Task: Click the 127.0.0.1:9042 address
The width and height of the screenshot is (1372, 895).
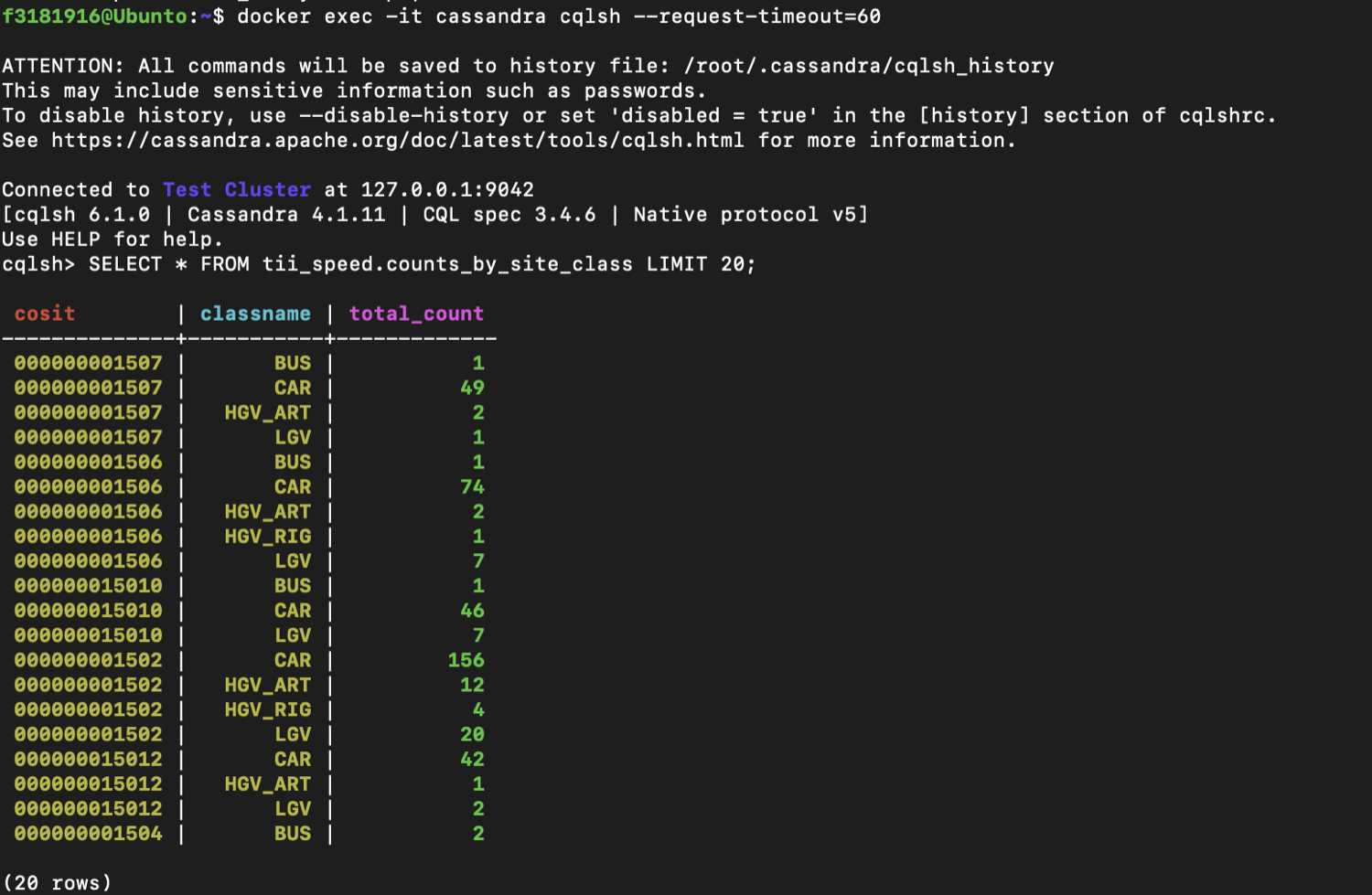Action: coord(447,189)
